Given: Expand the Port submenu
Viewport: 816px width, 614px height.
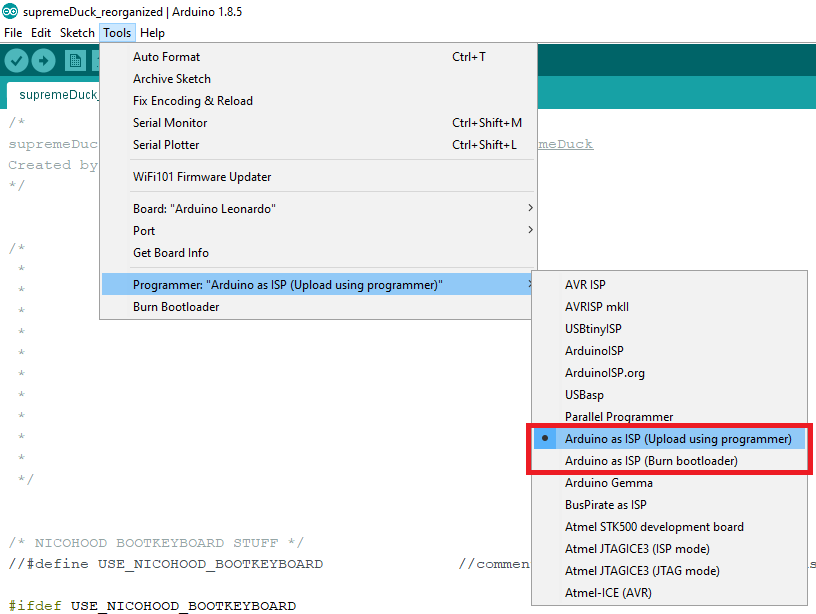Looking at the screenshot, I should tap(318, 231).
